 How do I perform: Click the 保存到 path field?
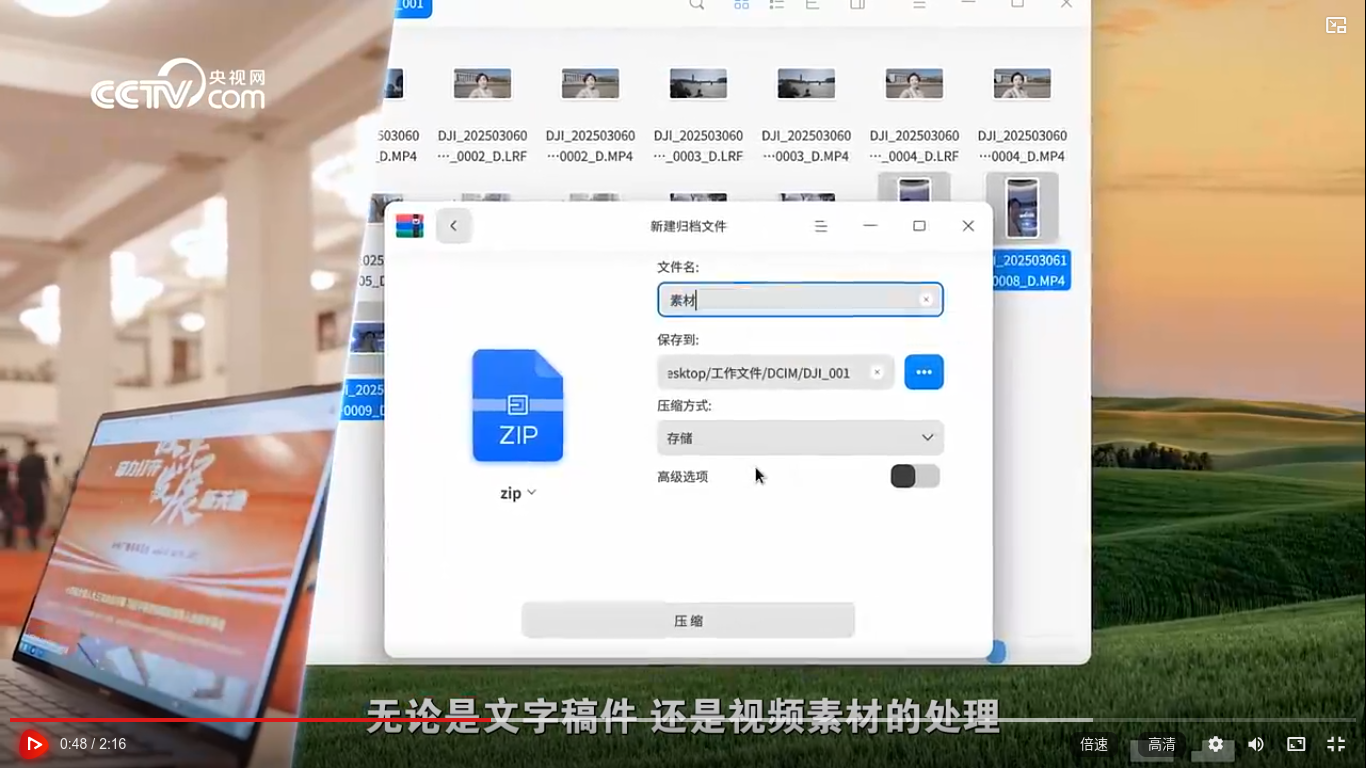pos(776,372)
